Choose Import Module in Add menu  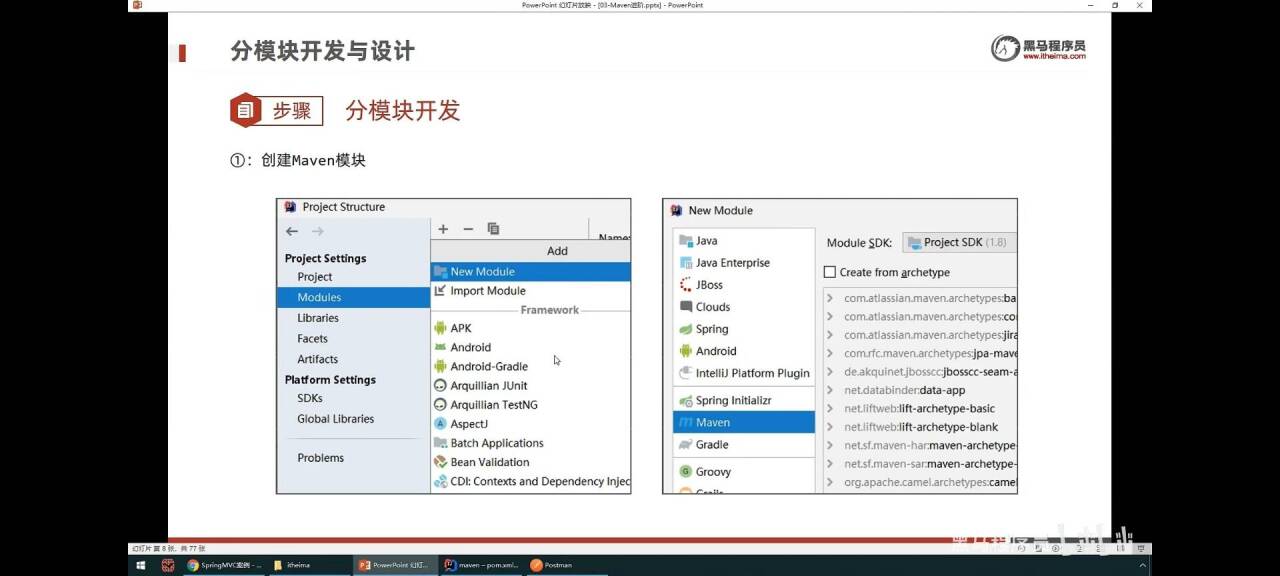click(x=531, y=290)
